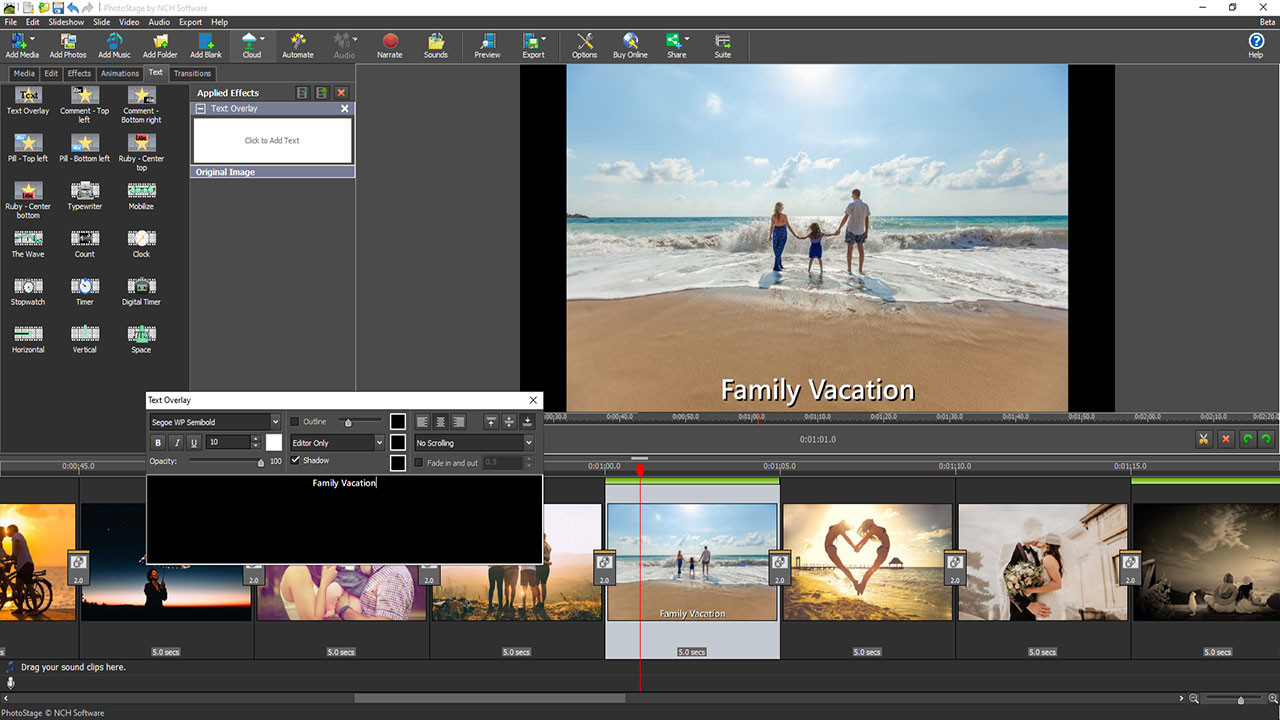Select the Ruby - Center top effect

click(x=140, y=149)
